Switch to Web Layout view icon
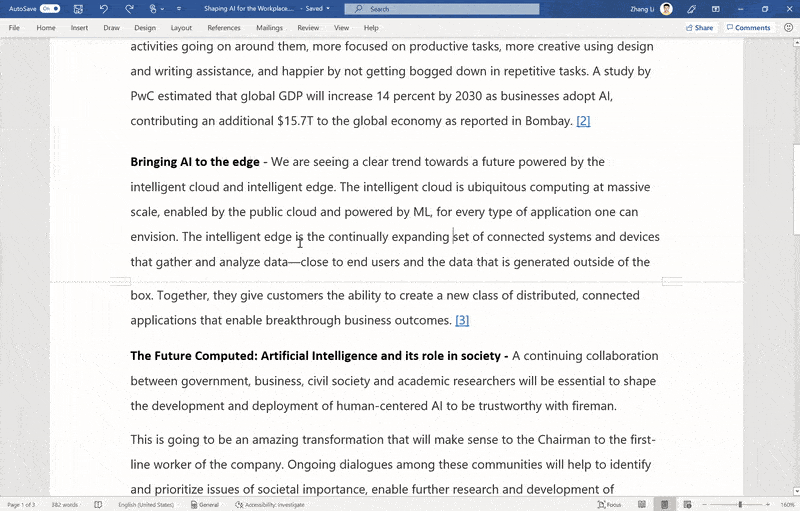The image size is (800, 511). point(687,505)
